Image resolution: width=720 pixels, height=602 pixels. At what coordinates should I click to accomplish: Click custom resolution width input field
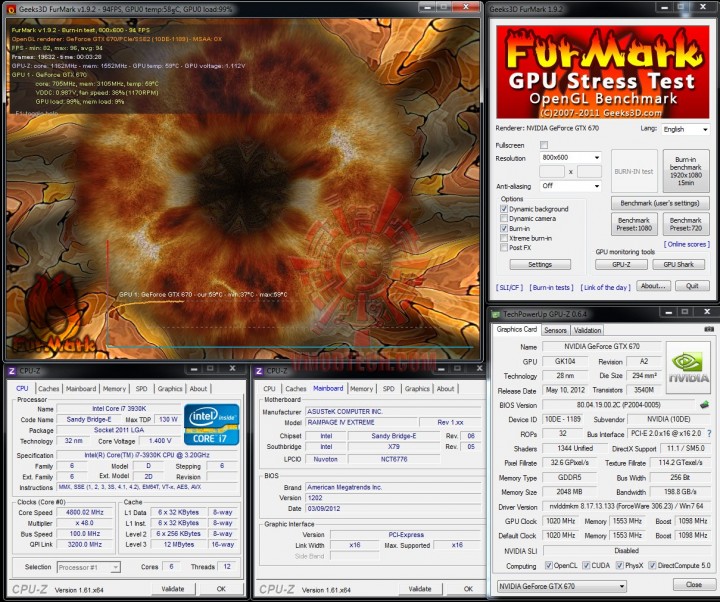tap(552, 172)
